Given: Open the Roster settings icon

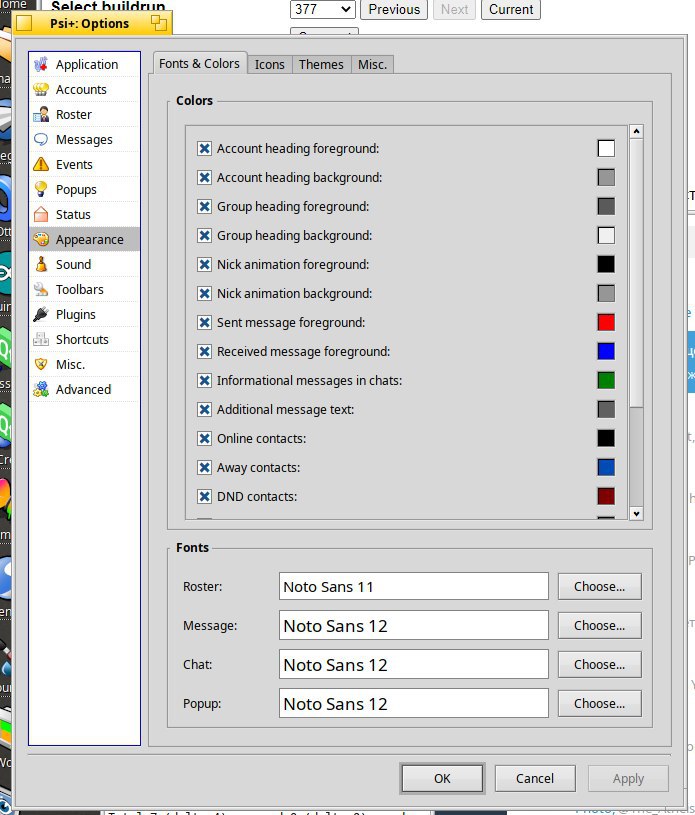Looking at the screenshot, I should coord(41,114).
